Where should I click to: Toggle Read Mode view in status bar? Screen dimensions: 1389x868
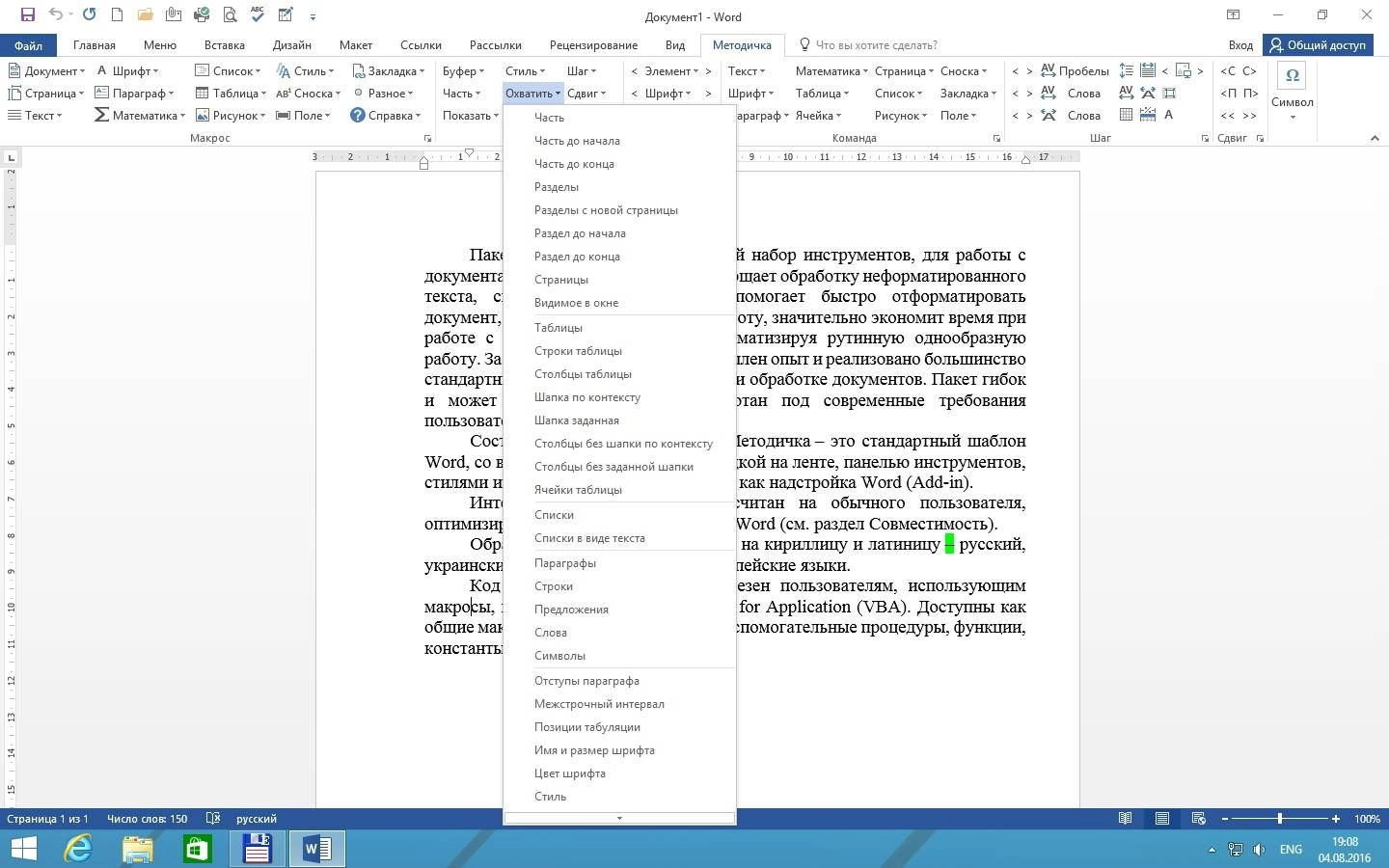click(1125, 819)
